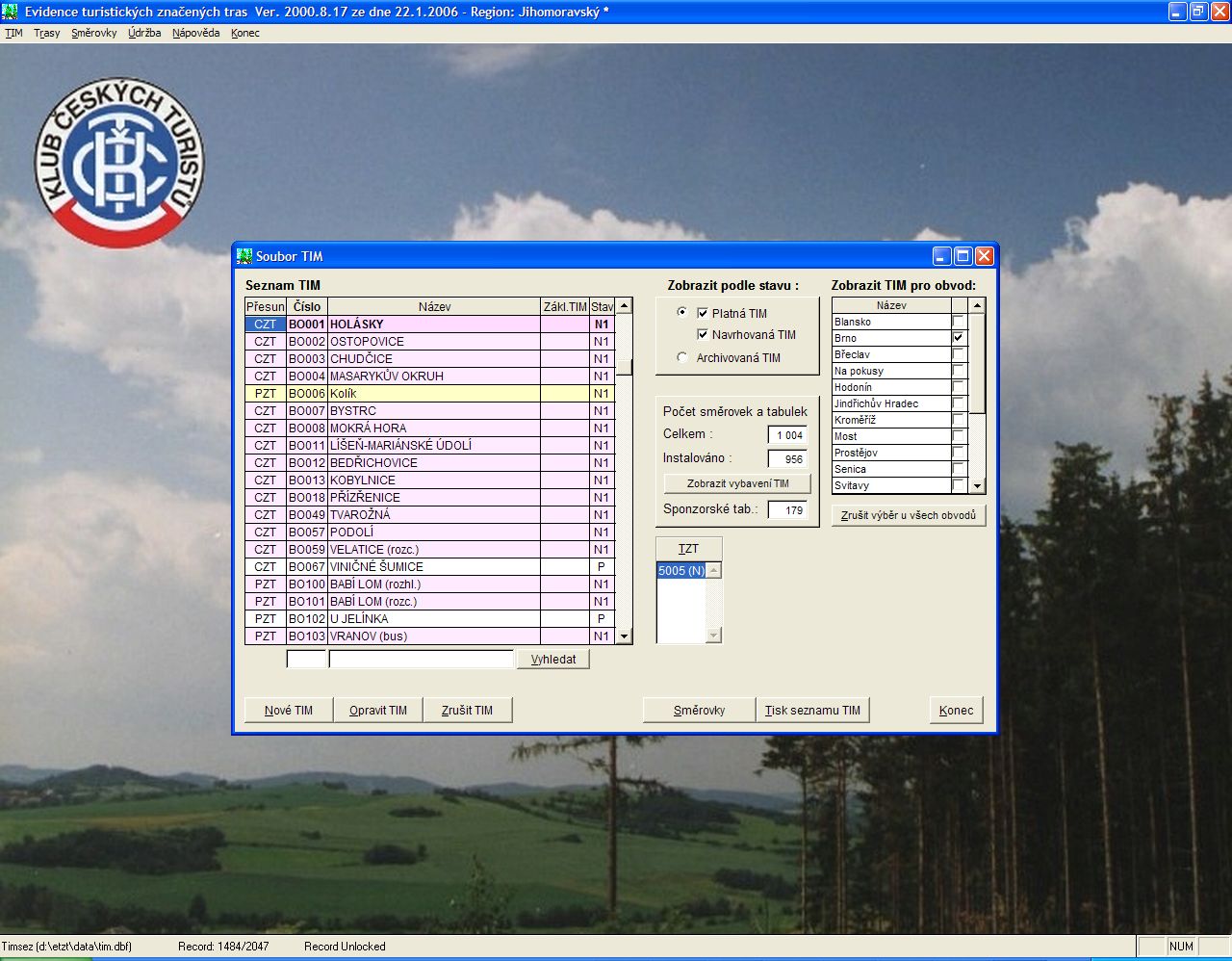Open the Trasy menu
Image resolution: width=1232 pixels, height=961 pixels.
coord(46,33)
